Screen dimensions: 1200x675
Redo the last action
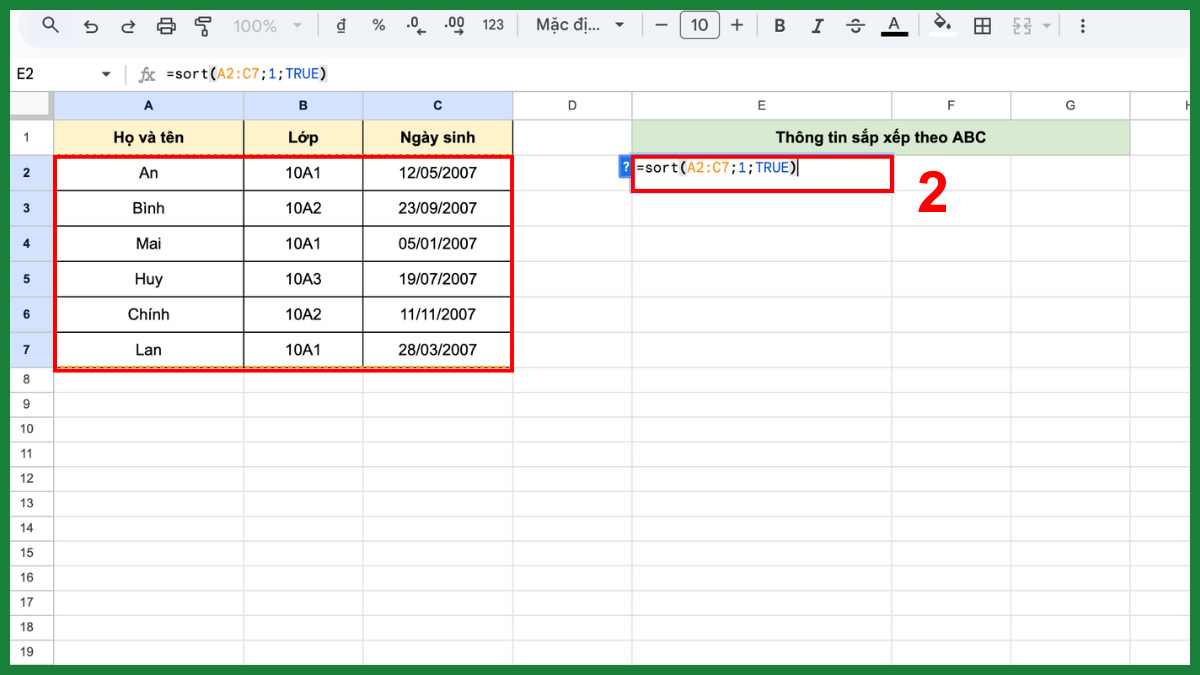(128, 25)
